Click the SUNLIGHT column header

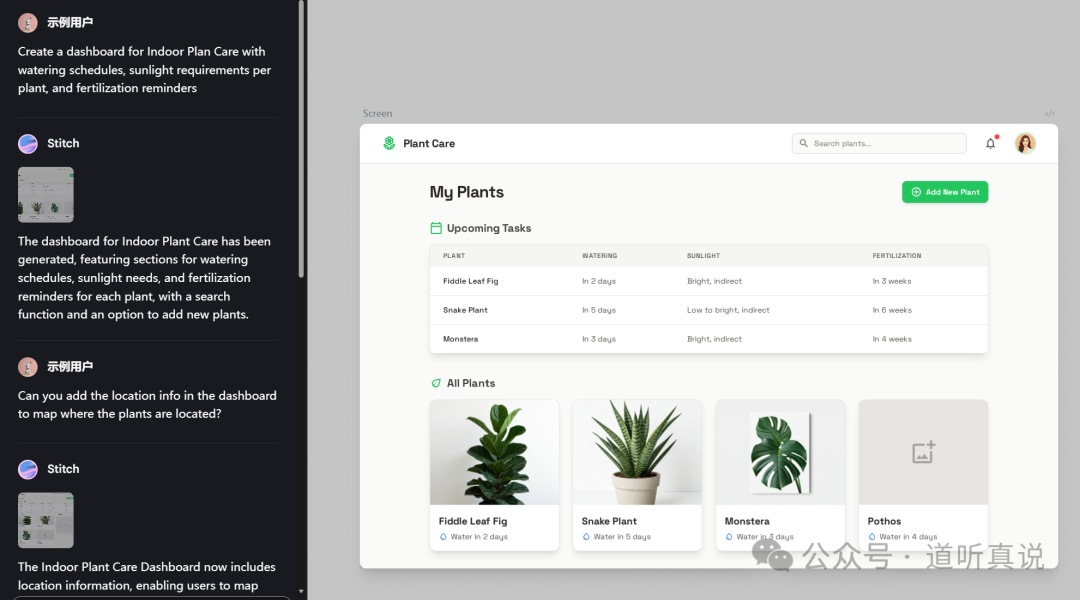[703, 256]
